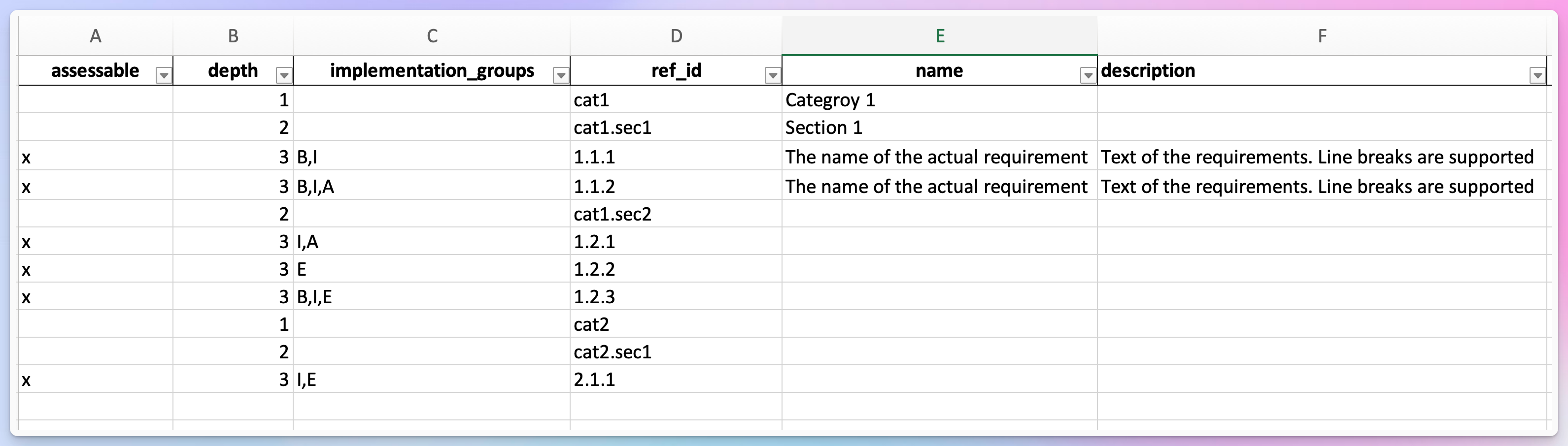
Task: Open the depth column filter dropdown
Action: point(284,75)
